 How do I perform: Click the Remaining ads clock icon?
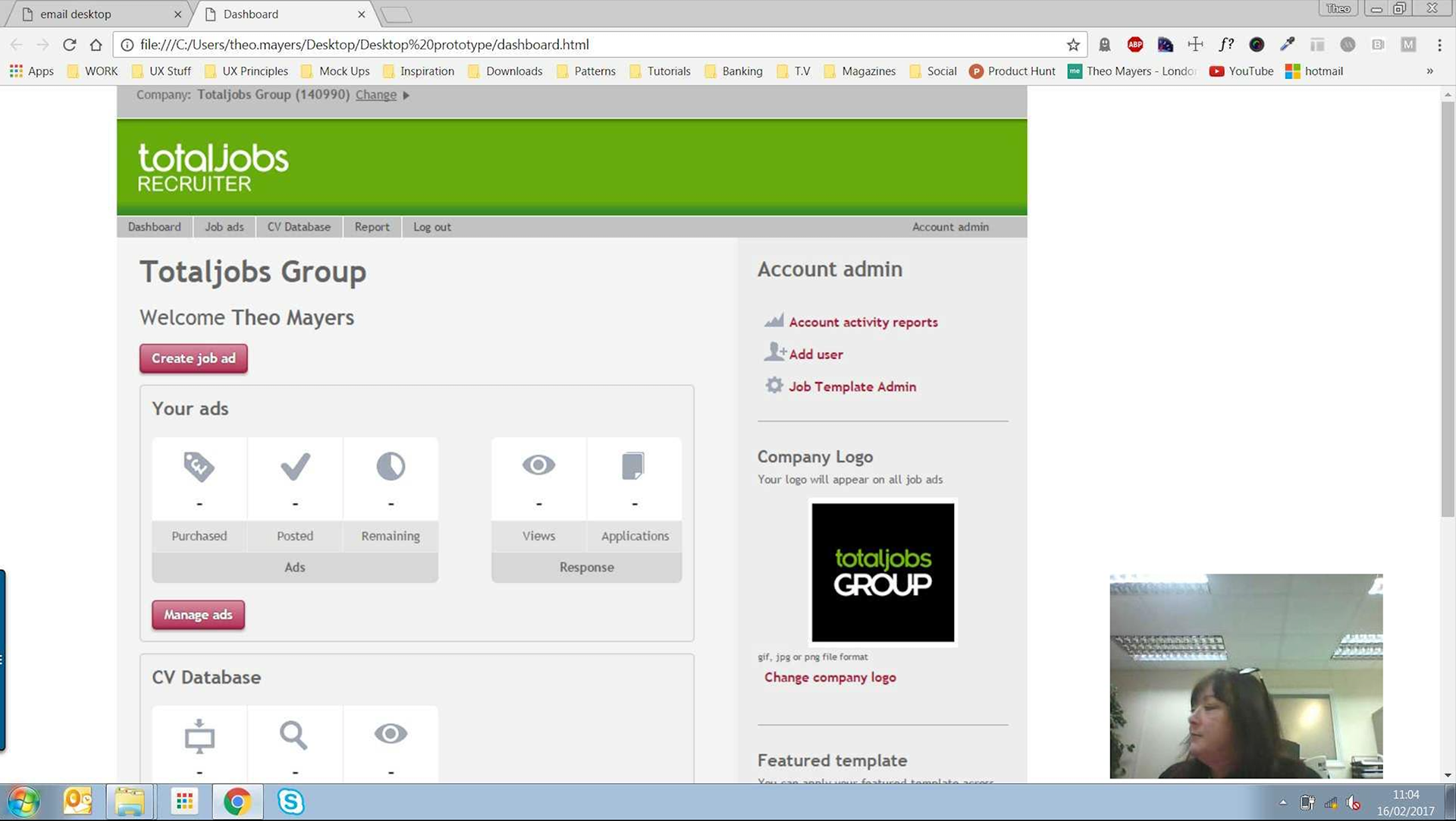(391, 466)
